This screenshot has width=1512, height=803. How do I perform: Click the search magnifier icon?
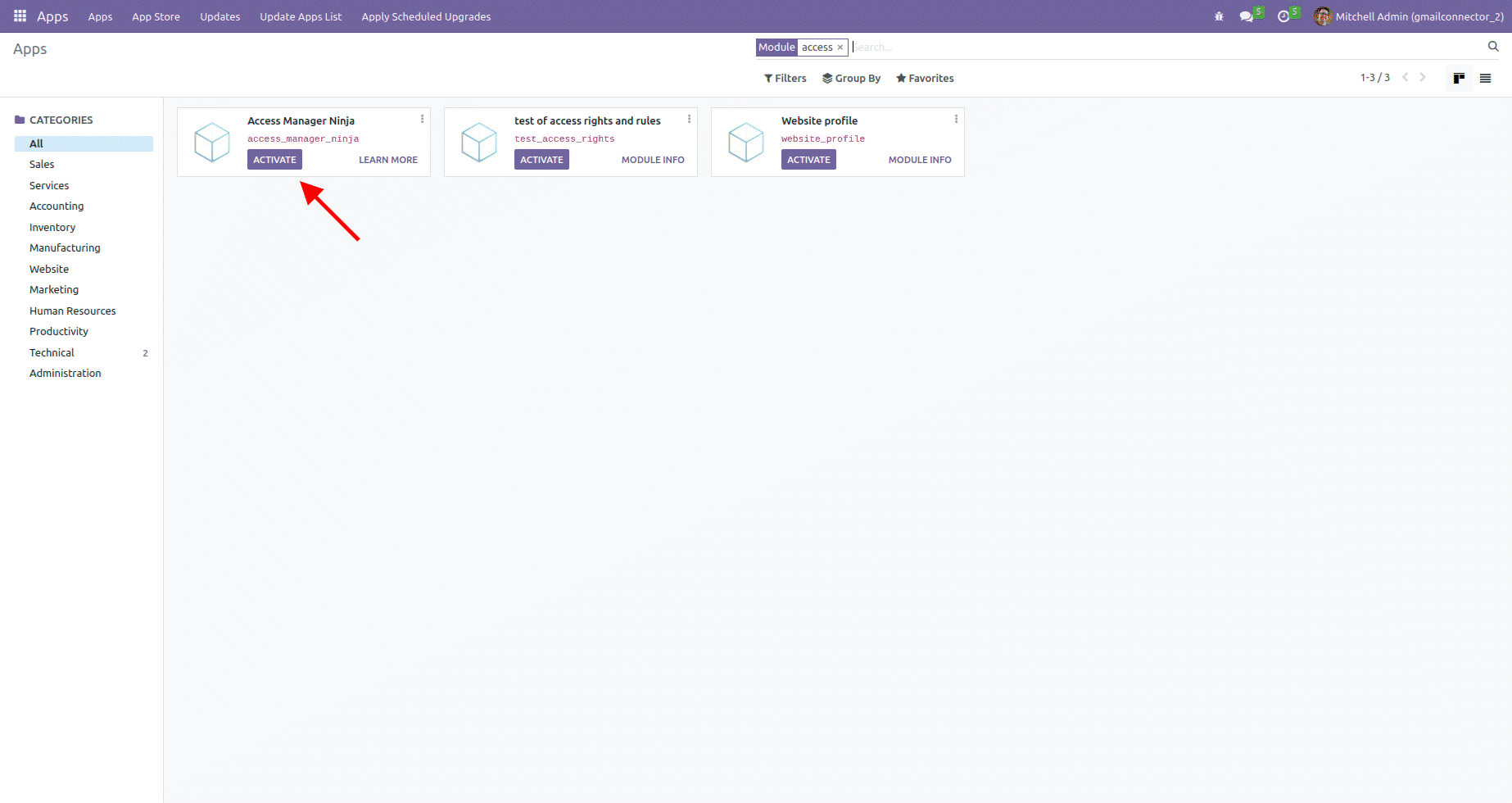(x=1493, y=47)
